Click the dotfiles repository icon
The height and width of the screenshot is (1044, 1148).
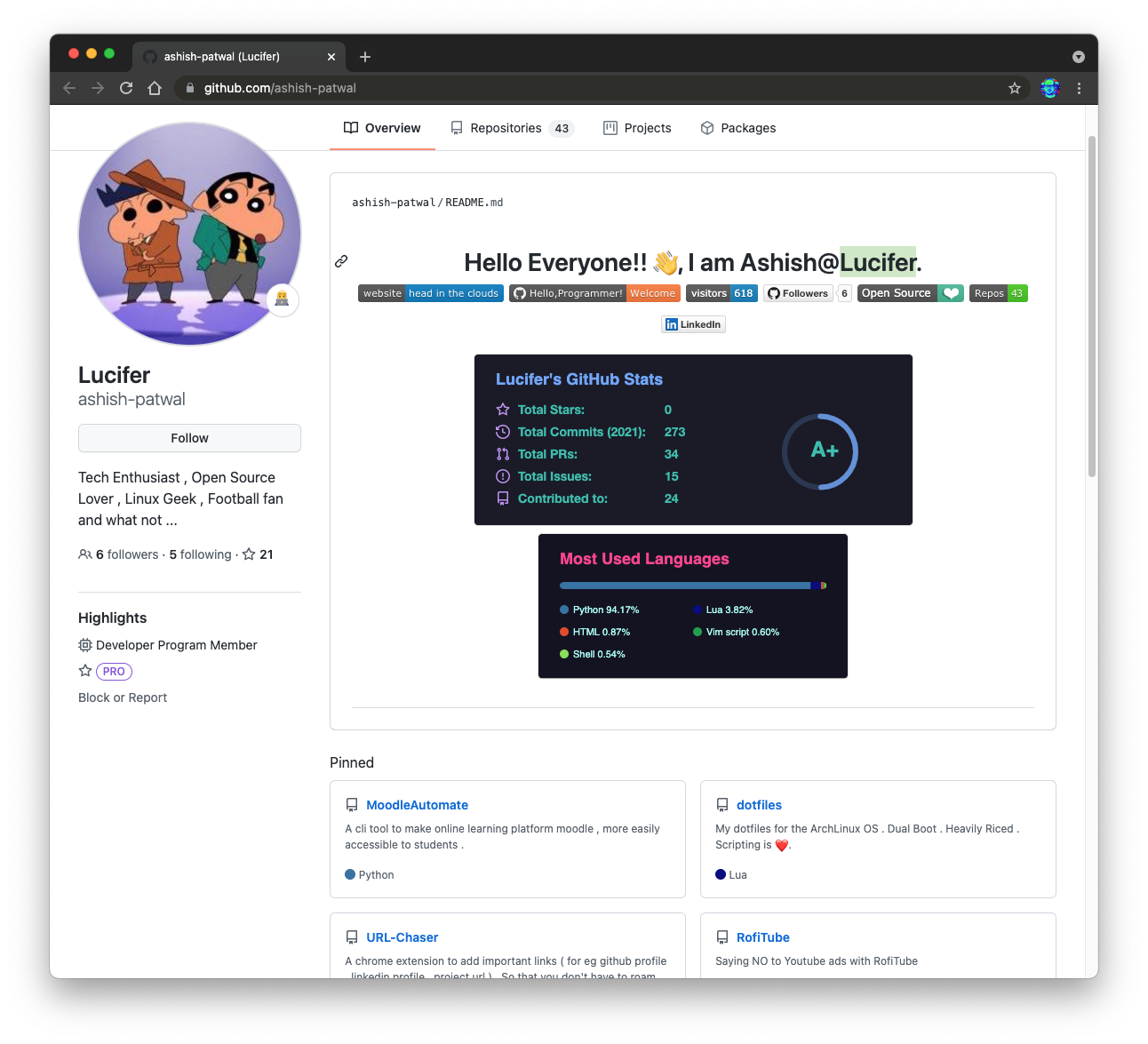[x=722, y=805]
